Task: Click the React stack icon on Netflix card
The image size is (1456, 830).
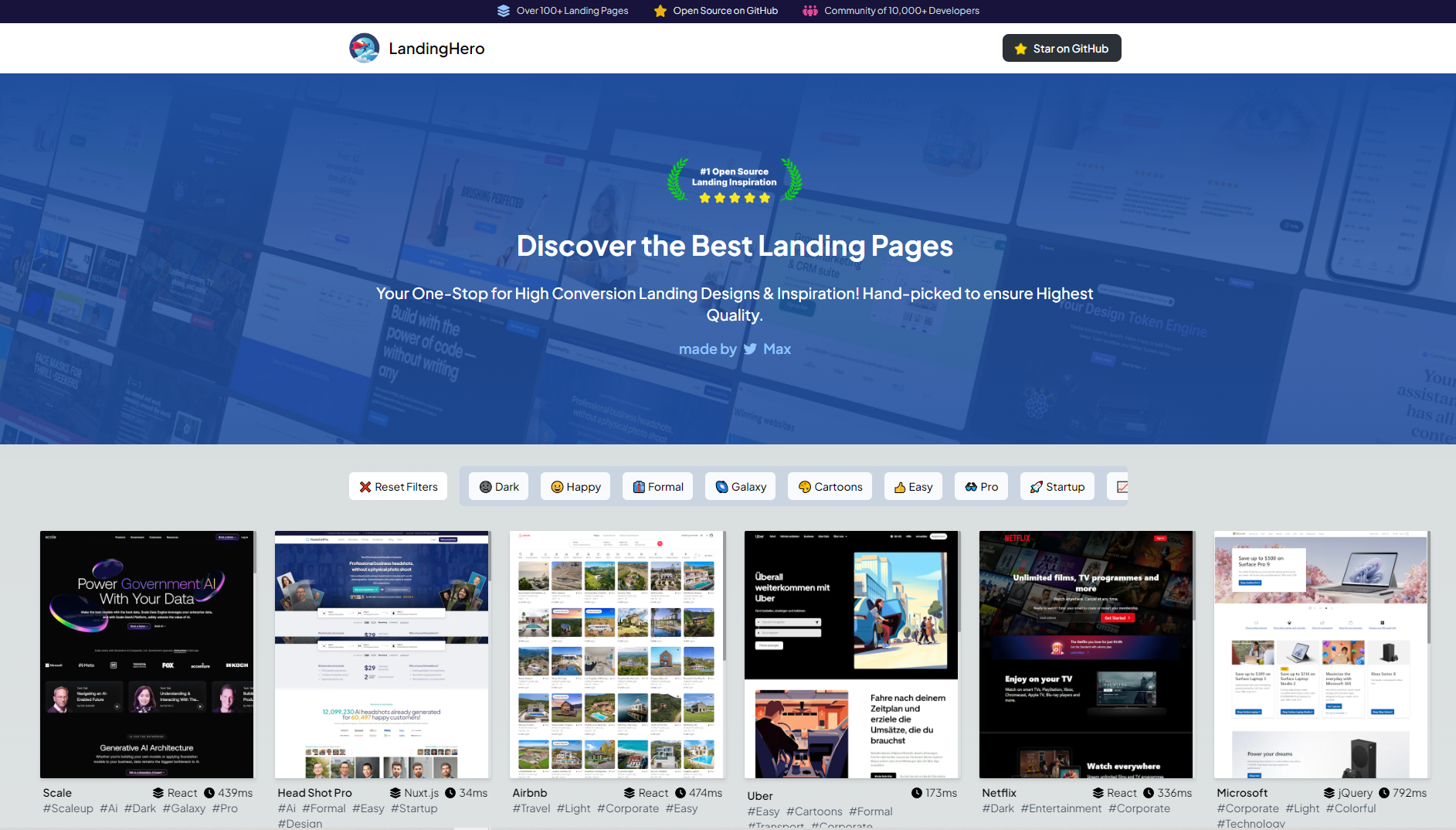Action: coord(1098,793)
